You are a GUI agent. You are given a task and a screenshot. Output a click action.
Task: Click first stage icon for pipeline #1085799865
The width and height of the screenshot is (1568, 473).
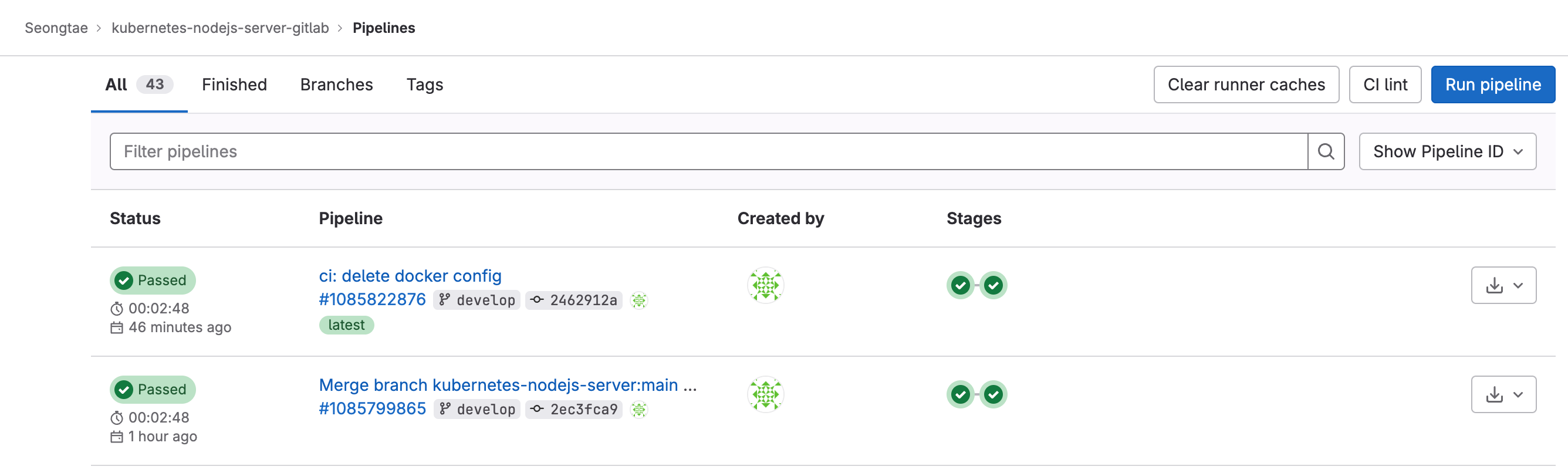[961, 394]
